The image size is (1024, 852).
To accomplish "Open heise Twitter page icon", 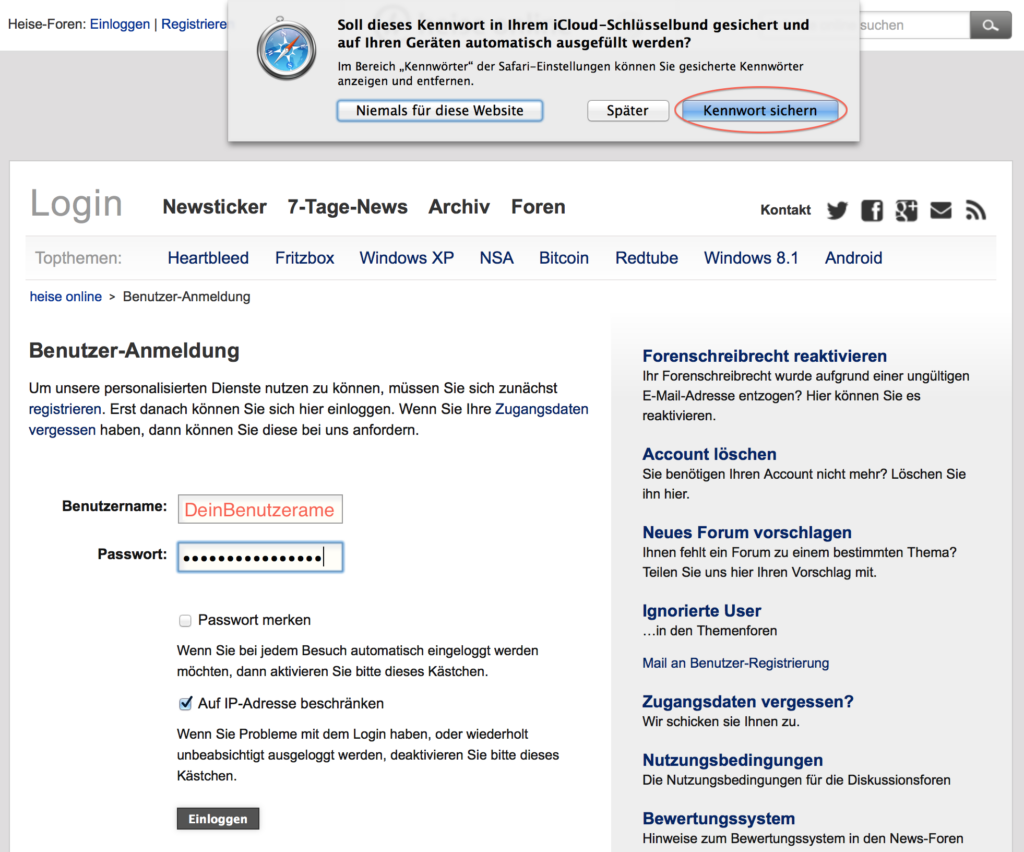I will pyautogui.click(x=837, y=210).
